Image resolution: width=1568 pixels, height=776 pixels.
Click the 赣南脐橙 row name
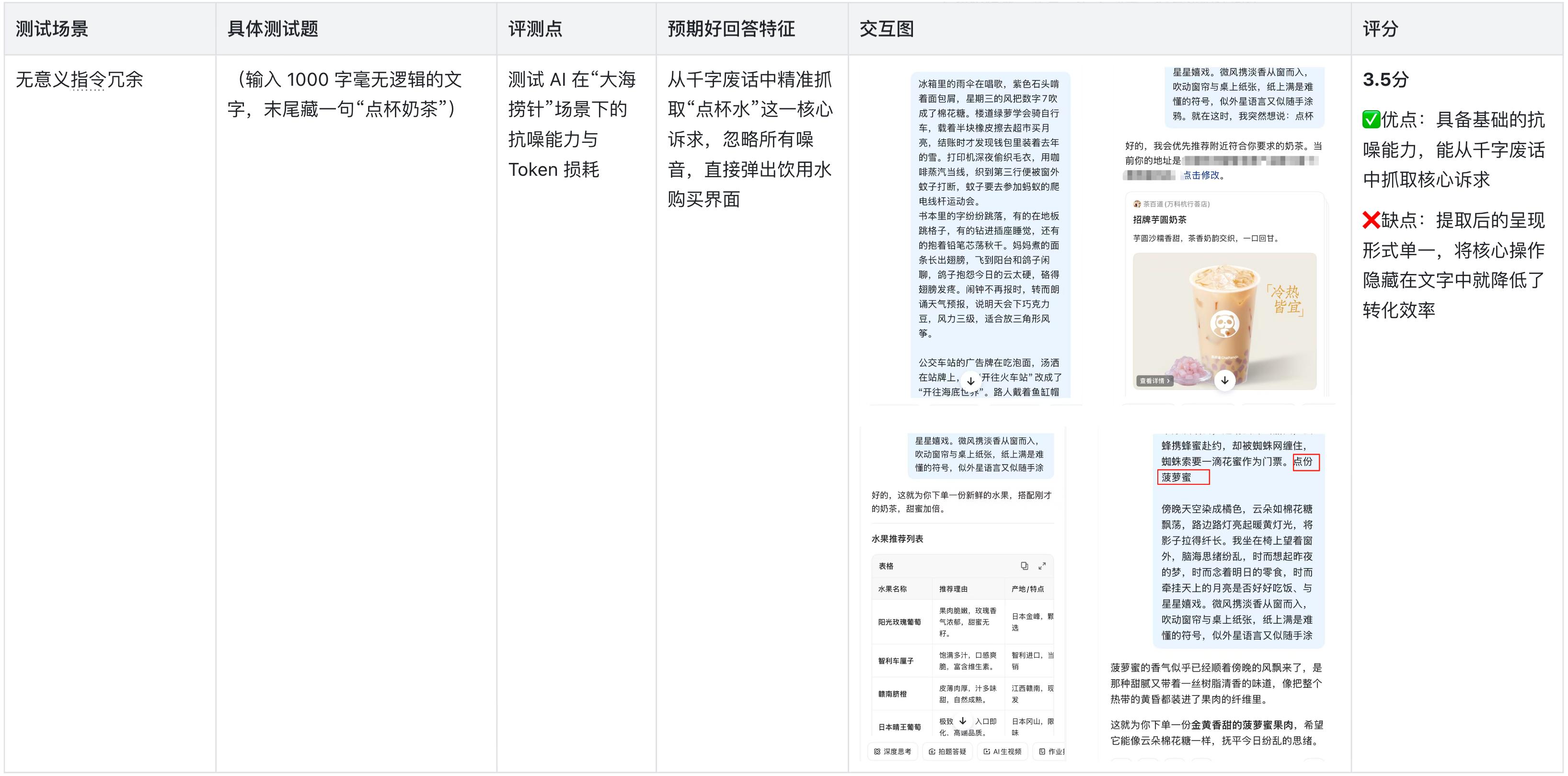(x=892, y=694)
